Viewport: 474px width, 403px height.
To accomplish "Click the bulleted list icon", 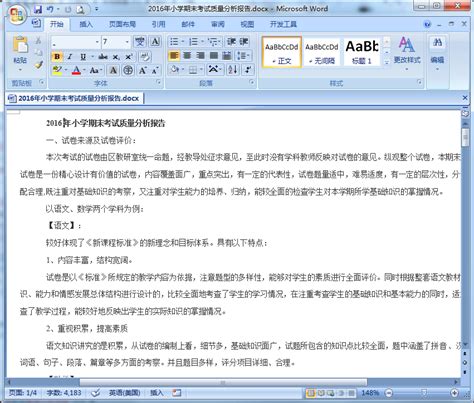I will (x=174, y=42).
